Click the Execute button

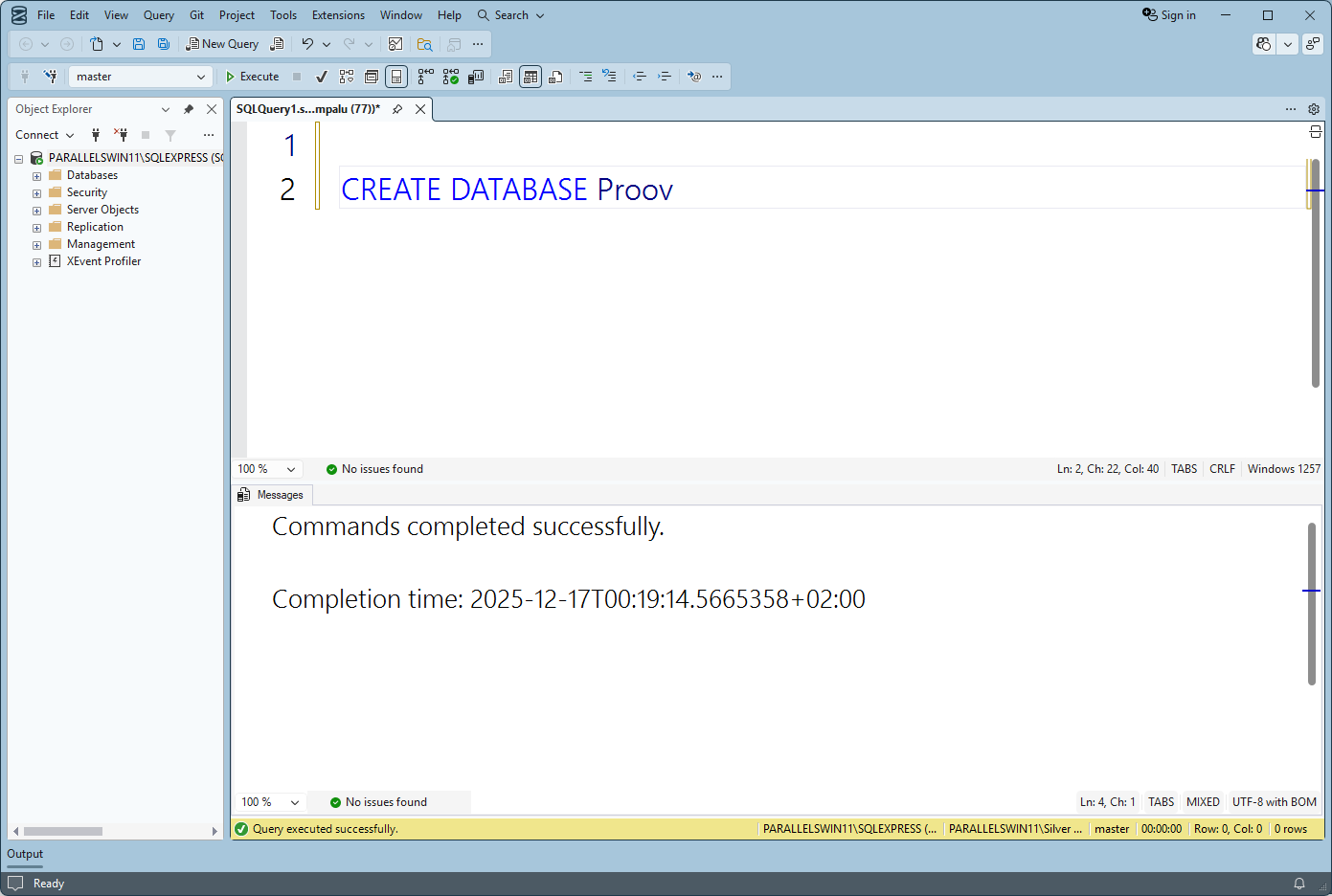coord(252,77)
